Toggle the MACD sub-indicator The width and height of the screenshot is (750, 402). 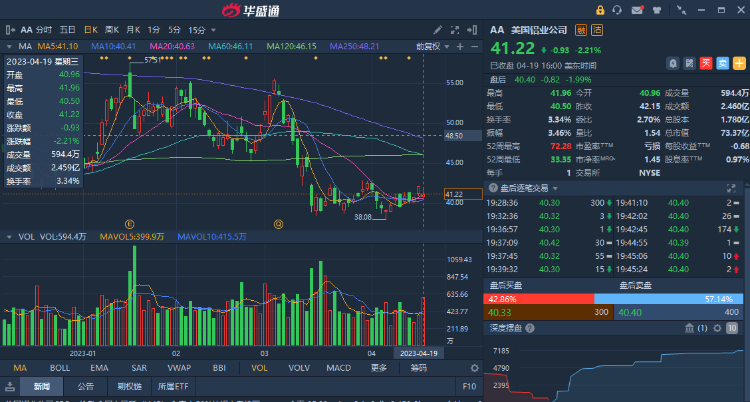click(x=339, y=368)
